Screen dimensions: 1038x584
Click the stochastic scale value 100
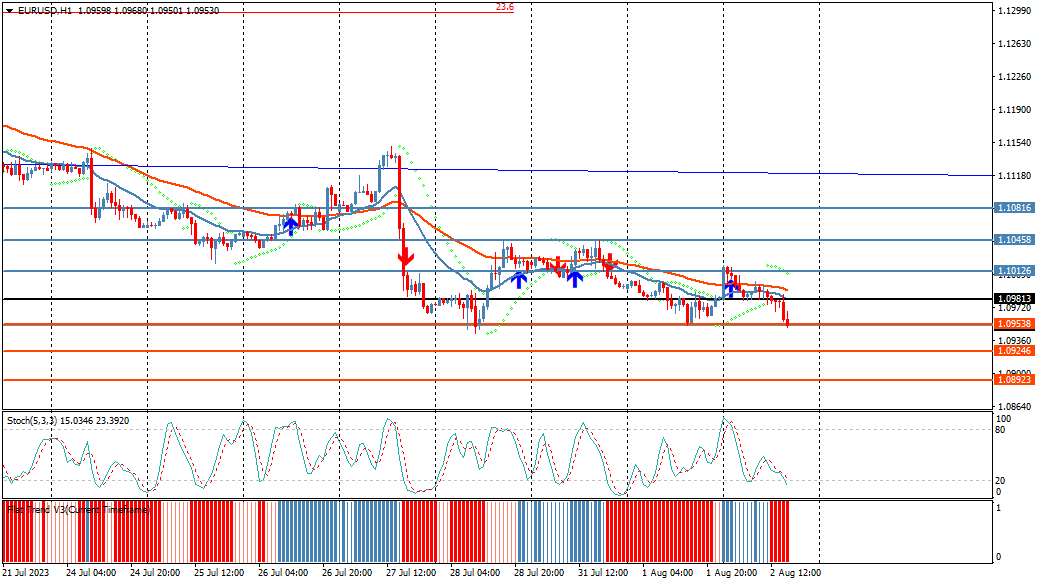[x=1003, y=419]
